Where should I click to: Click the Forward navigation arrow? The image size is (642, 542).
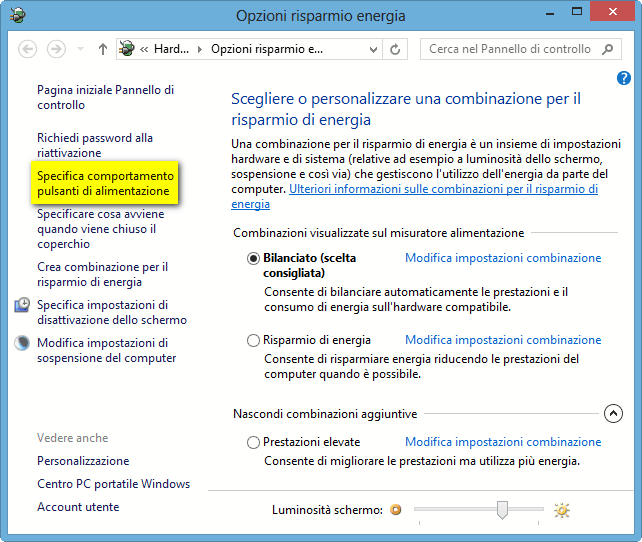tap(56, 49)
